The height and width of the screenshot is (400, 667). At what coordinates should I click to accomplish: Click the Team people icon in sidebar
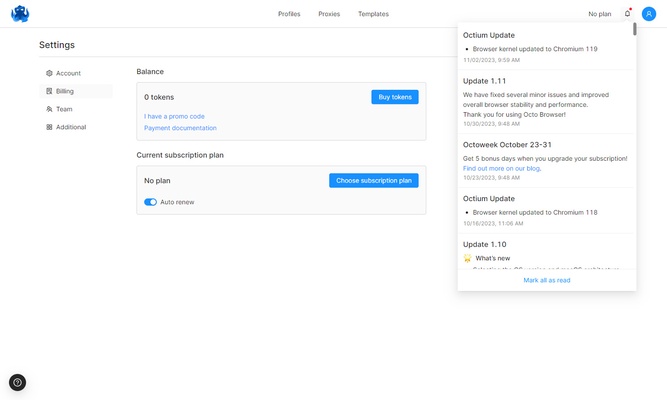pyautogui.click(x=49, y=109)
